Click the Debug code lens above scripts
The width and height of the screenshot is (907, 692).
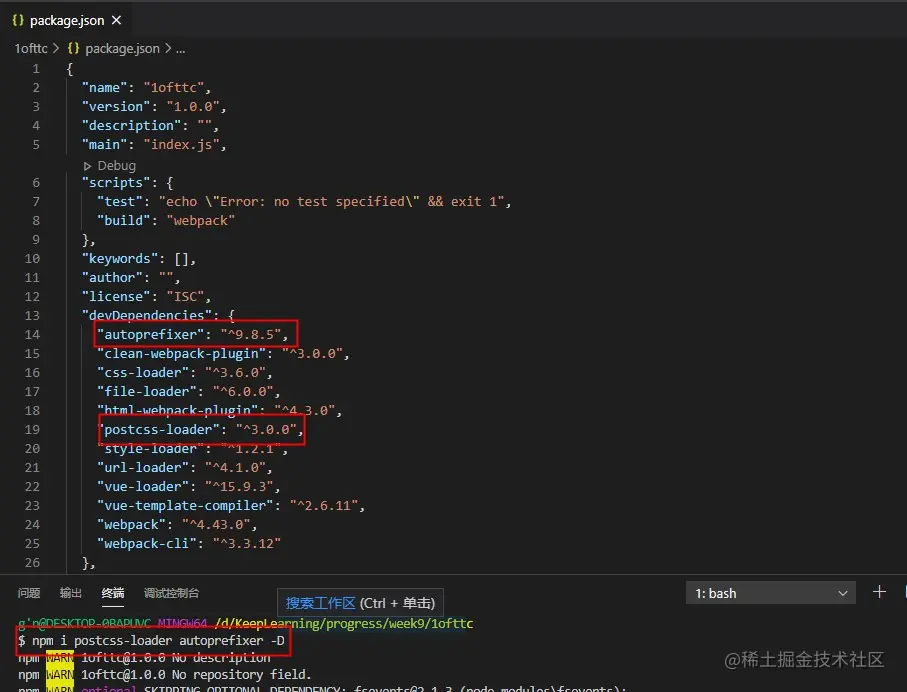(116, 165)
